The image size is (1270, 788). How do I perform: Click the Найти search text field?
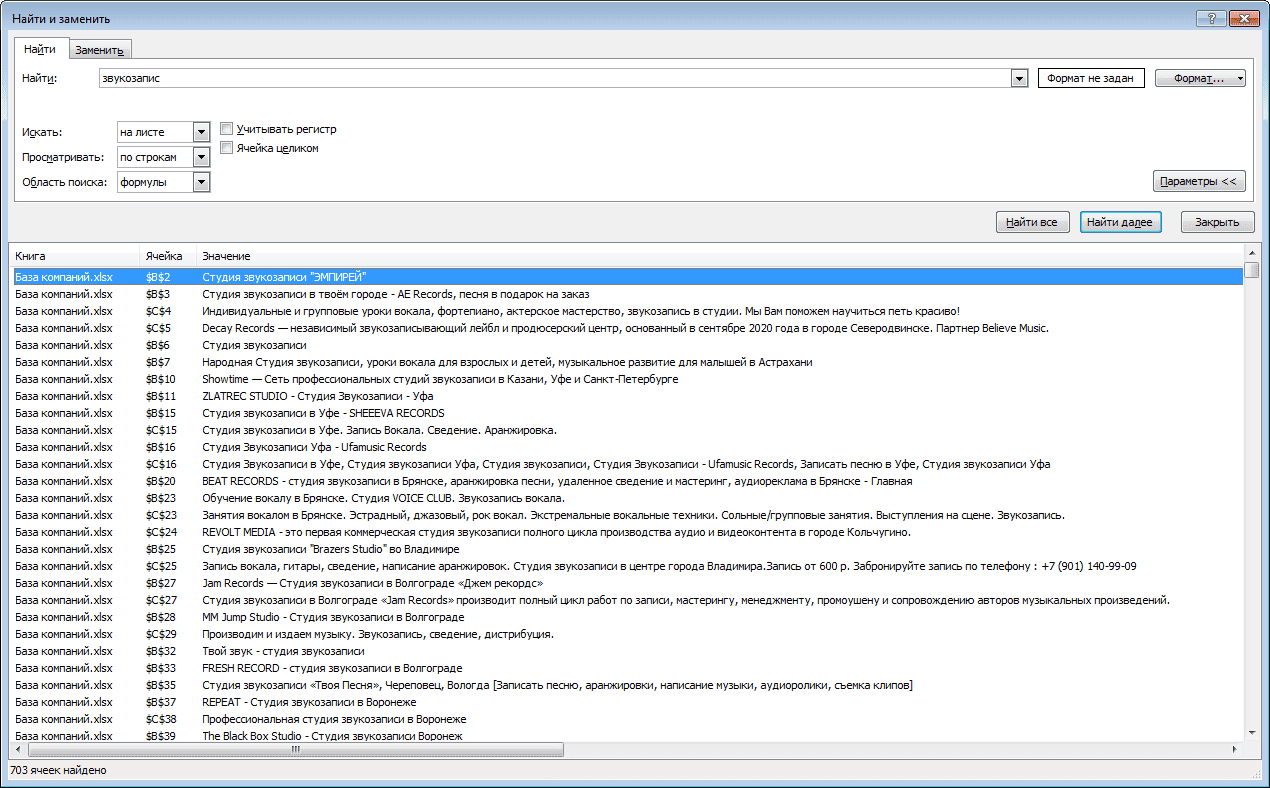tap(555, 78)
